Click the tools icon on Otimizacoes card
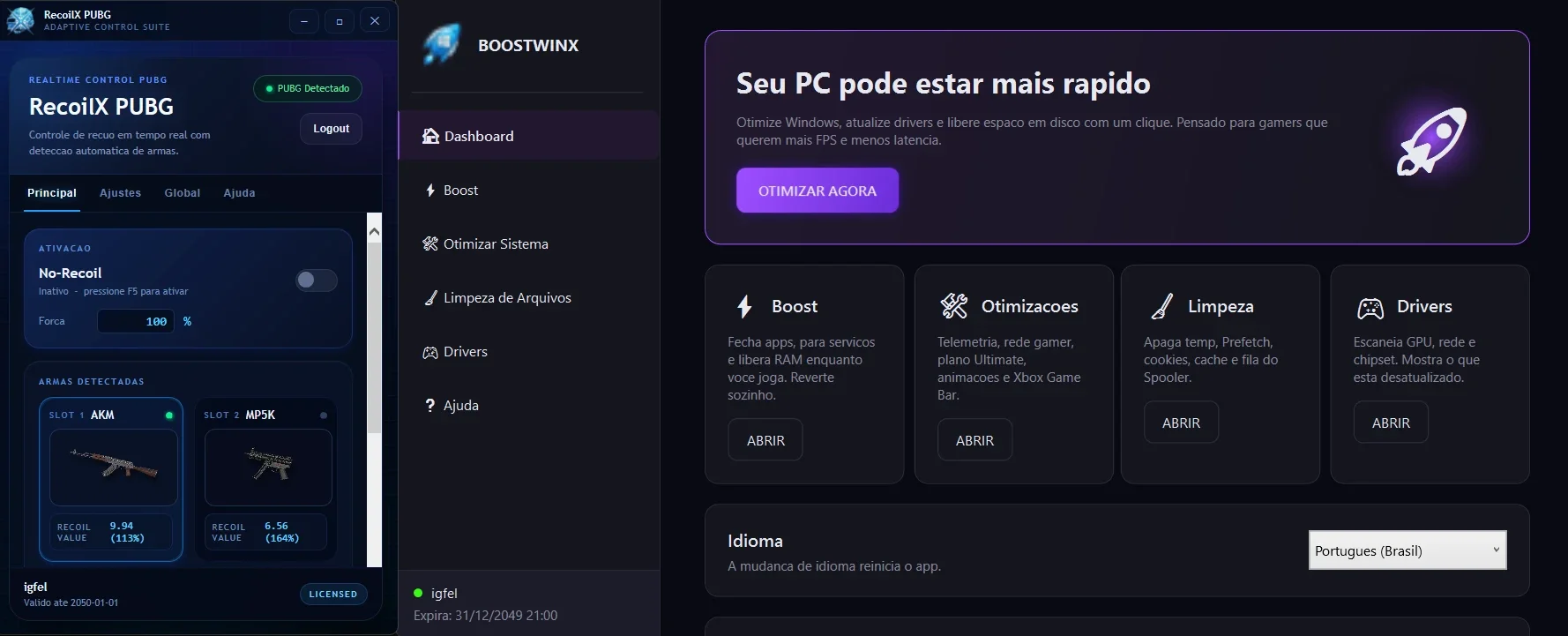This screenshot has width=1568, height=636. point(954,306)
